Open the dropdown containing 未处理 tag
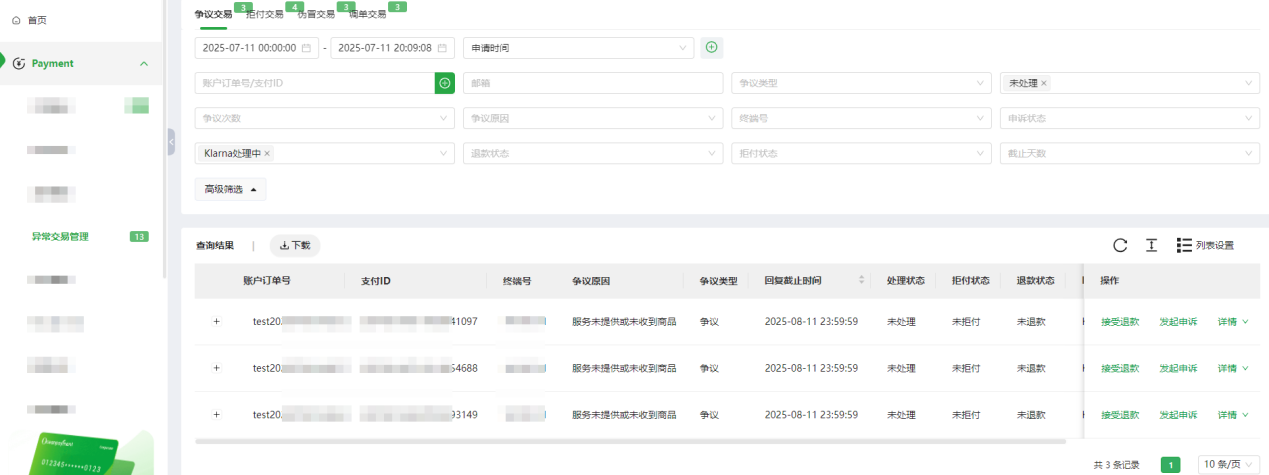The image size is (1269, 475). (1130, 83)
